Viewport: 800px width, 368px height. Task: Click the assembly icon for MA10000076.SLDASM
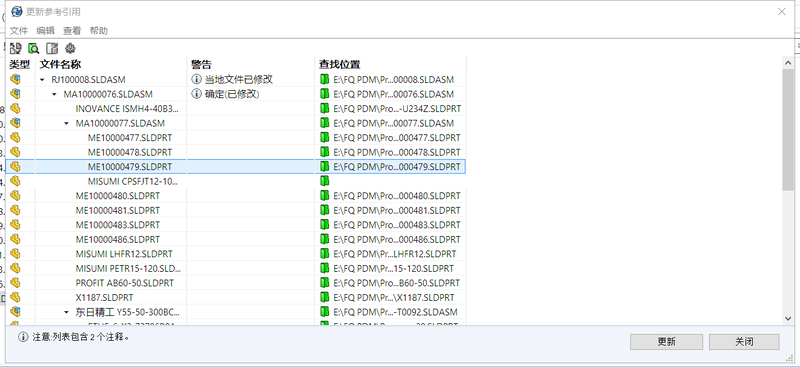15,94
